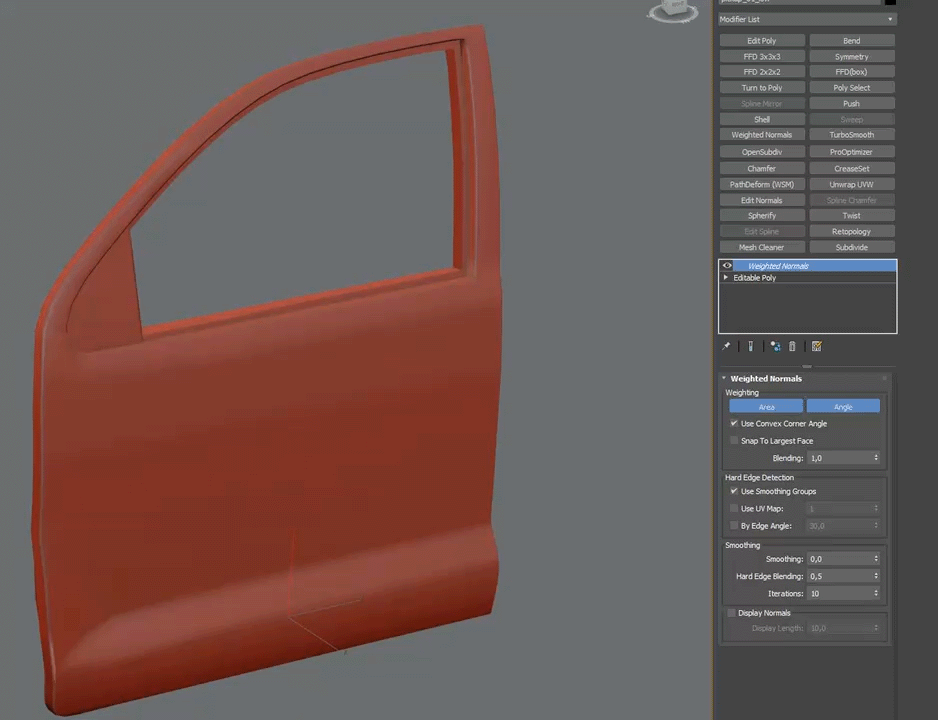Open the Modifier List dropdown
This screenshot has height=720, width=938.
point(806,19)
